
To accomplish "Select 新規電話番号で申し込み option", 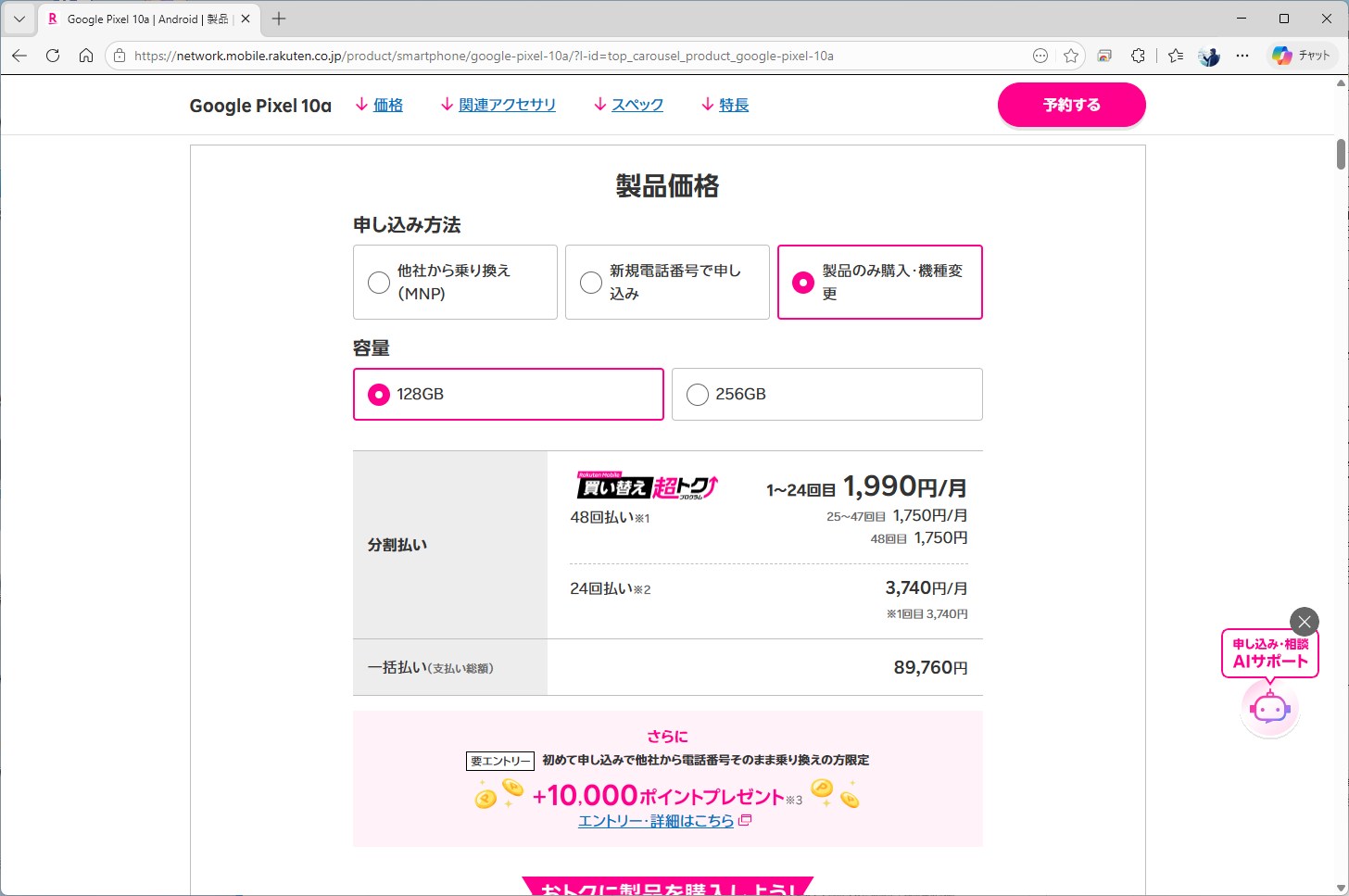I will coord(667,282).
